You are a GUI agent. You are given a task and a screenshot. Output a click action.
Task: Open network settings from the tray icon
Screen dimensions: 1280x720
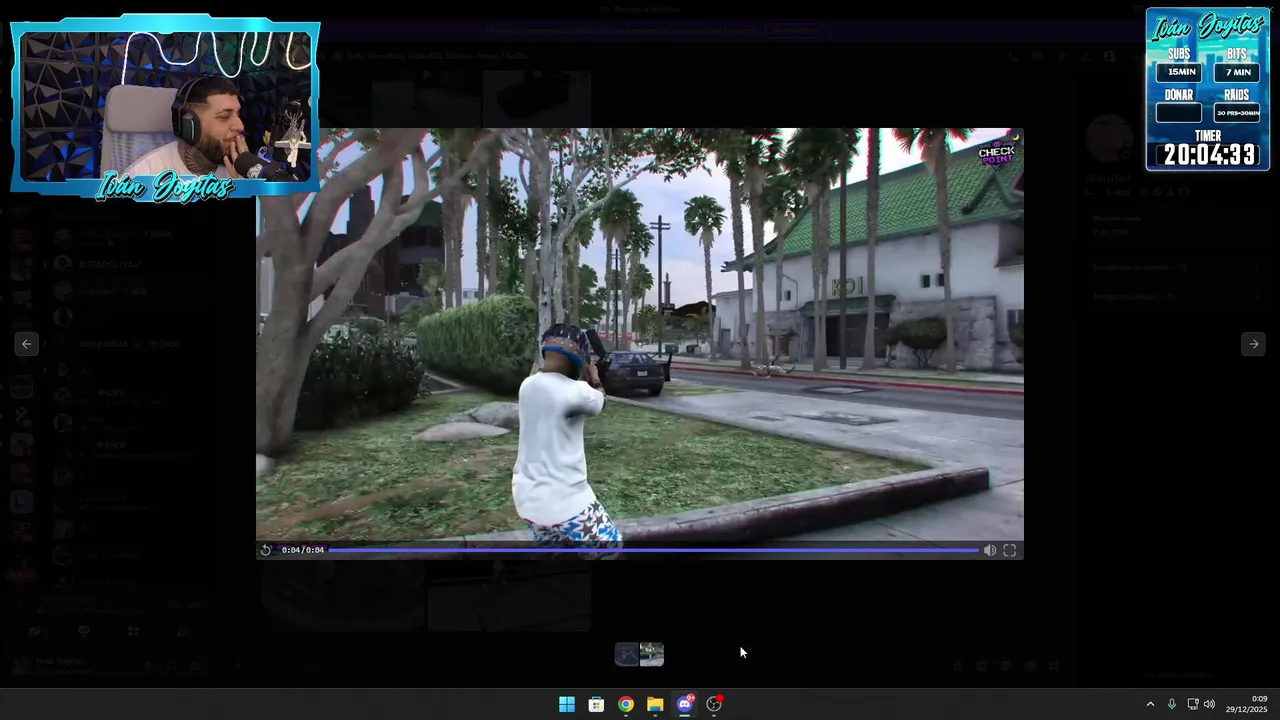click(x=1193, y=704)
